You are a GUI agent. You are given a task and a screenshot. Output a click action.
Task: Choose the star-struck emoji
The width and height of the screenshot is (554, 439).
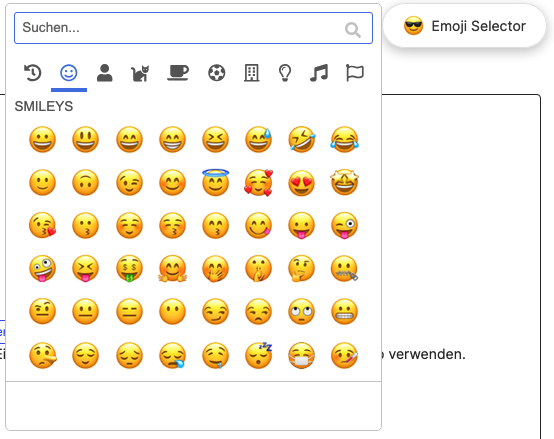[x=345, y=182]
